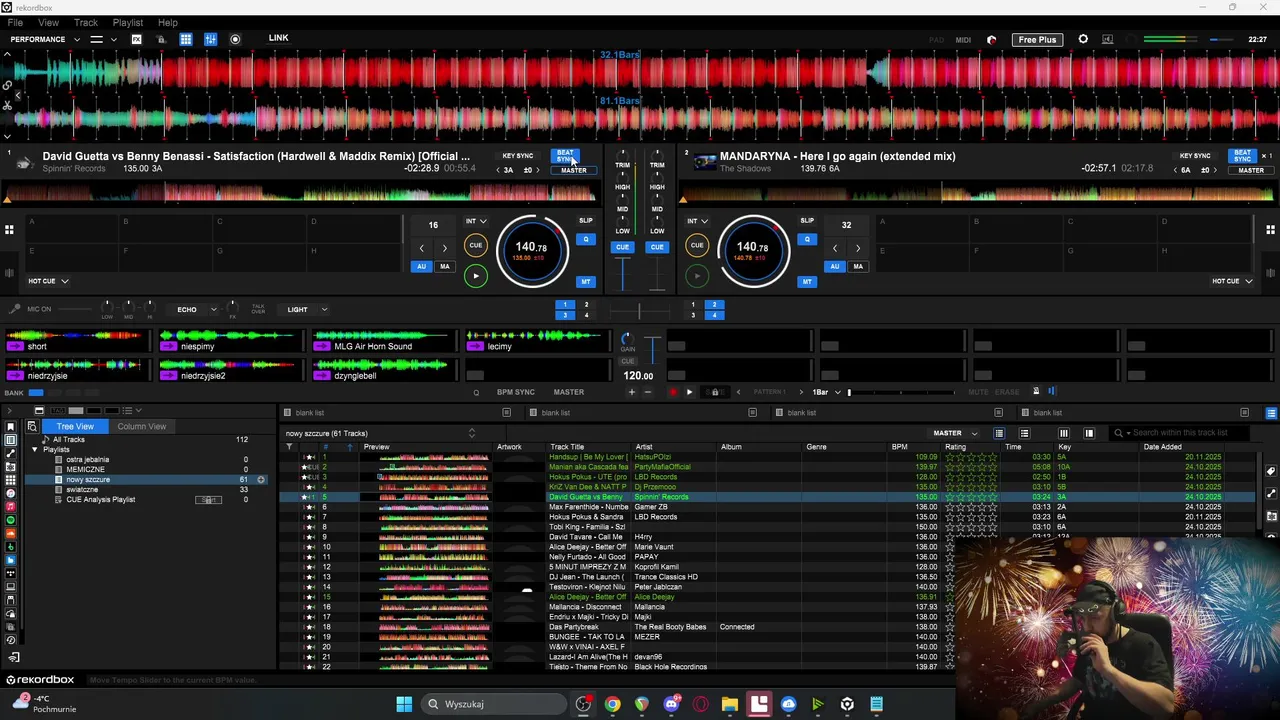Toggle deck 2 BEAT SYNC
The height and width of the screenshot is (720, 1280).
pyautogui.click(x=1243, y=155)
